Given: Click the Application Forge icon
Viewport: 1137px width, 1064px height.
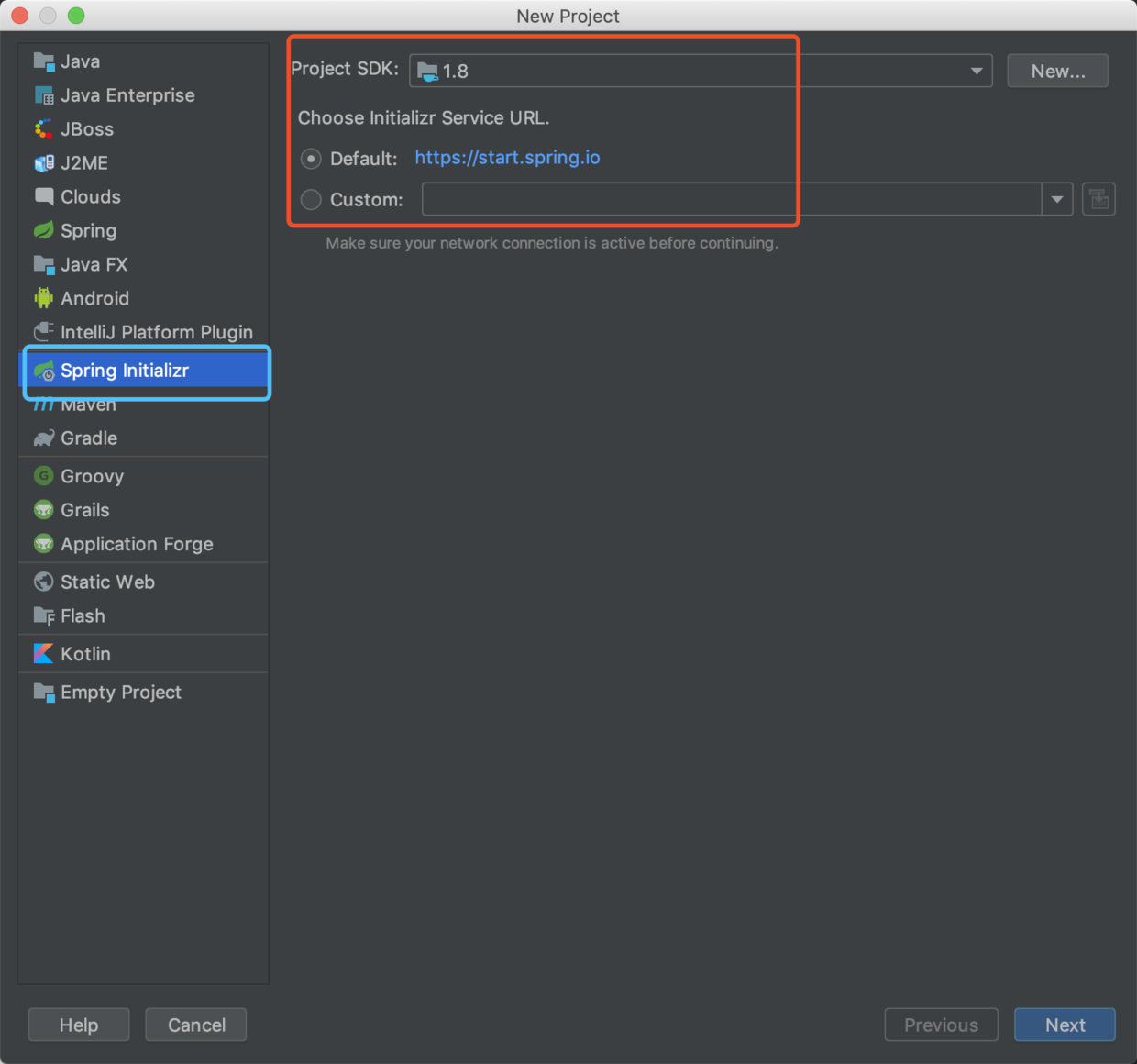Looking at the screenshot, I should 43,544.
